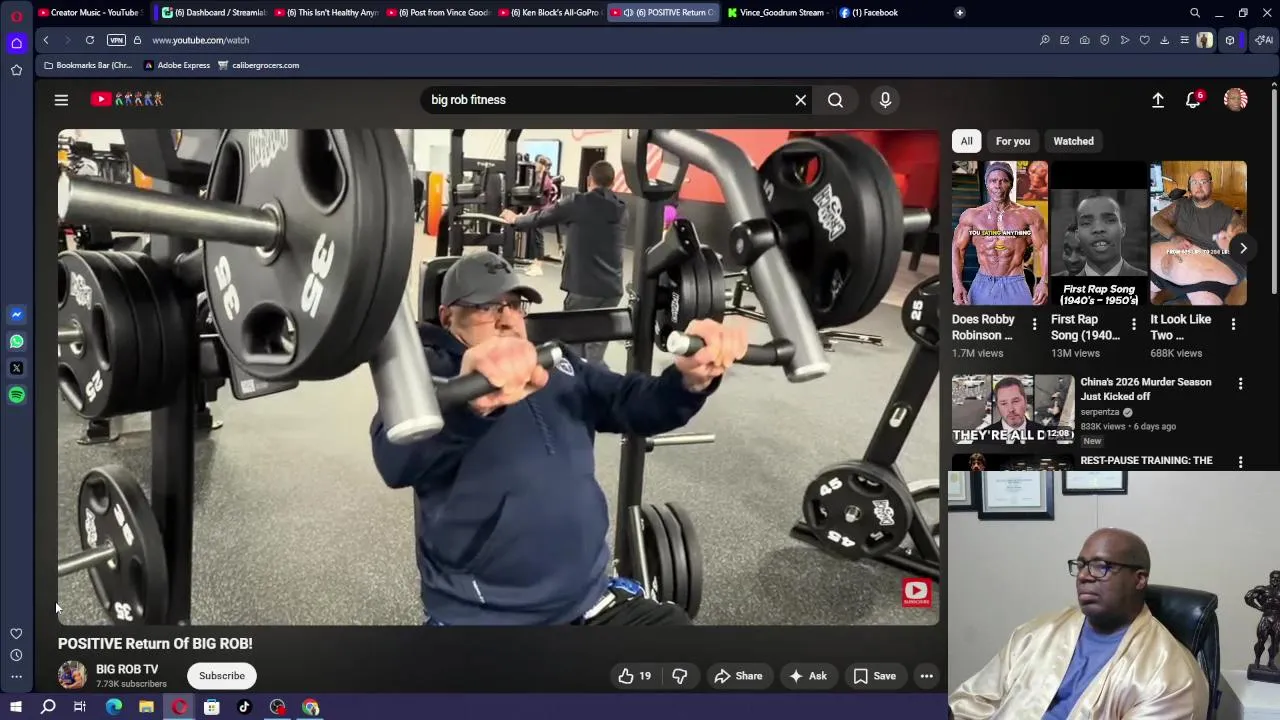Select the For you filter chip
The image size is (1280, 720).
[x=1012, y=141]
